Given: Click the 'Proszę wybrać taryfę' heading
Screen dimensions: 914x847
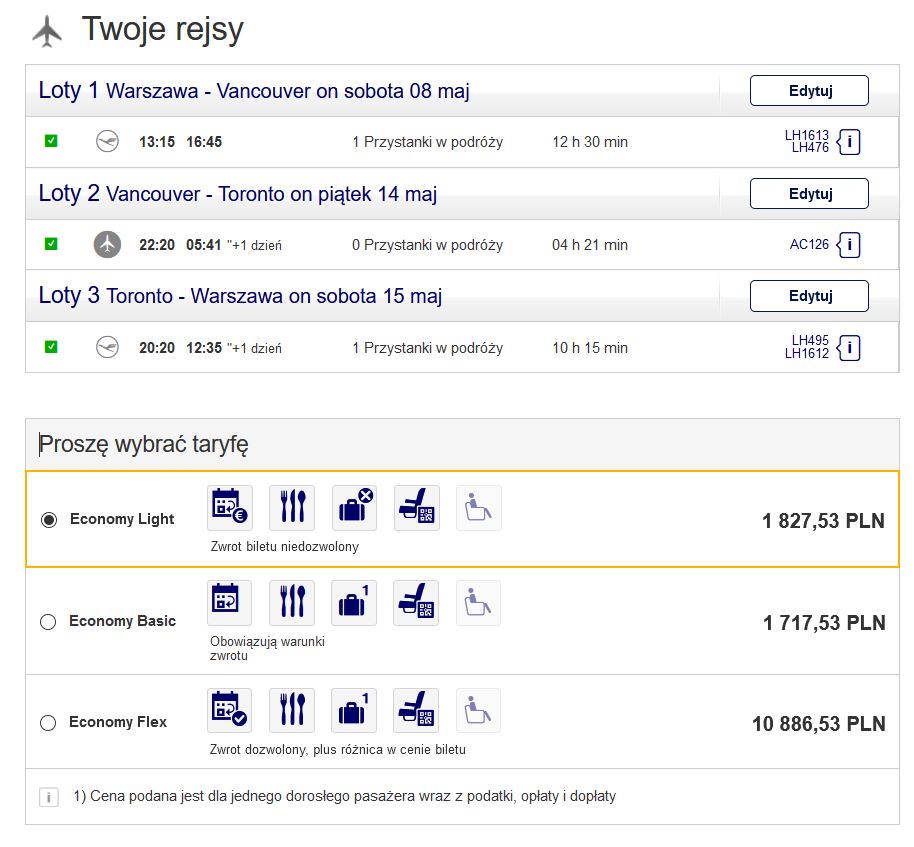Looking at the screenshot, I should (143, 445).
